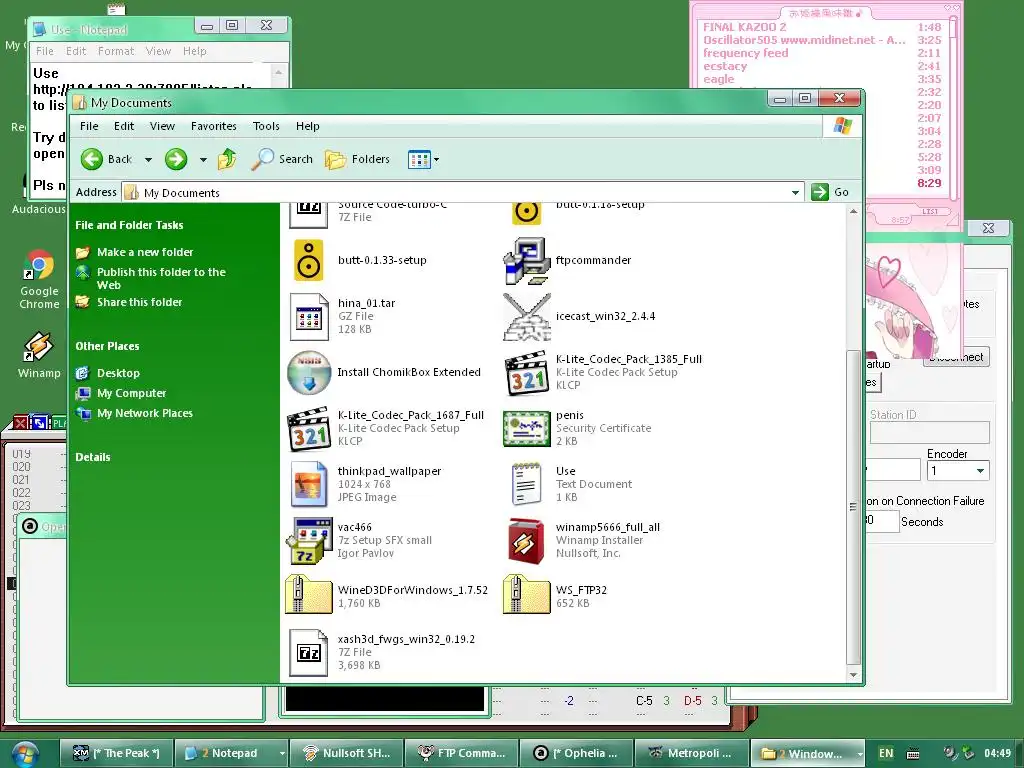Open Back button history dropdown arrow
1024x768 pixels.
tap(148, 159)
